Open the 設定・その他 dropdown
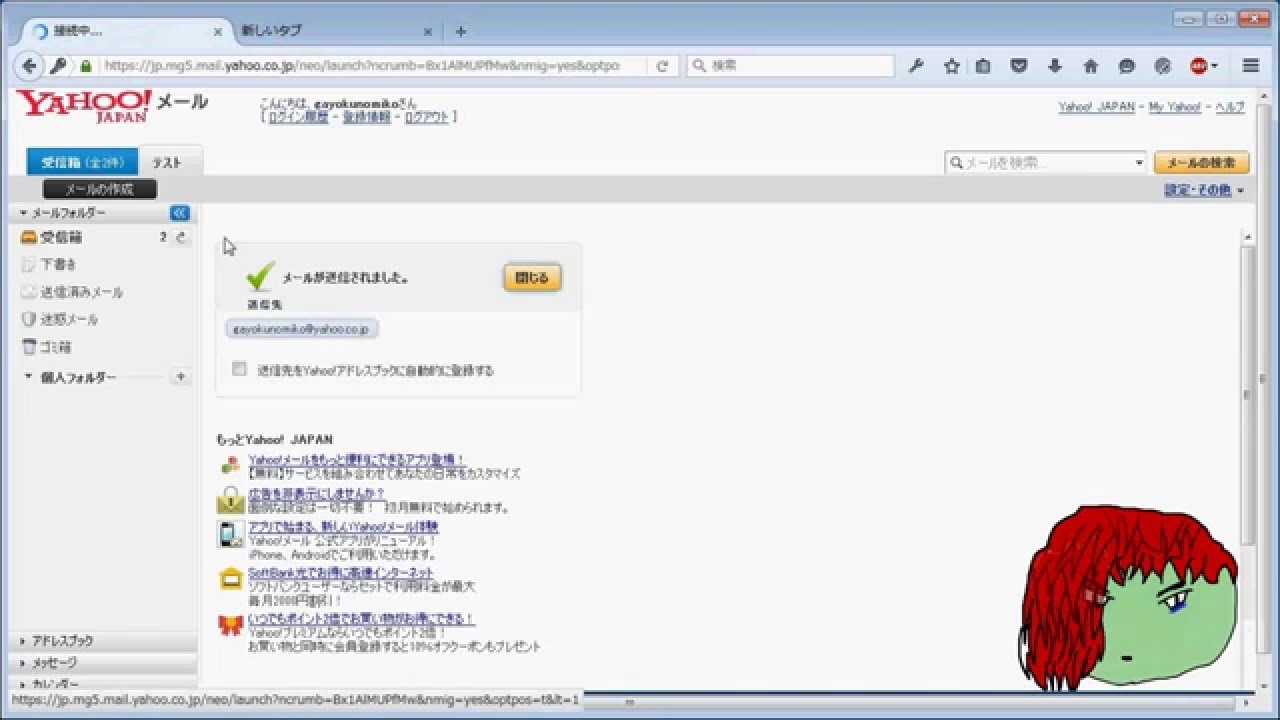 pos(1204,190)
